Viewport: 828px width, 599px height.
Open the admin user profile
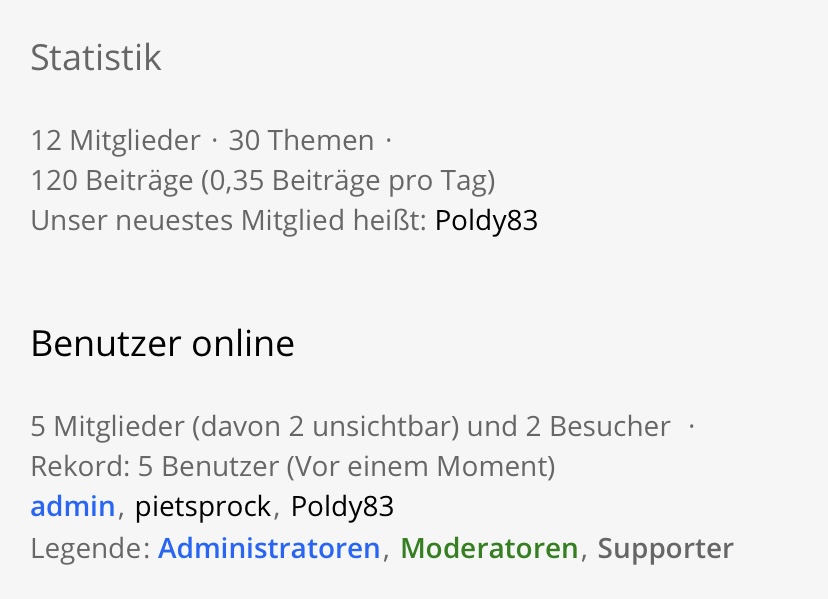coord(73,506)
